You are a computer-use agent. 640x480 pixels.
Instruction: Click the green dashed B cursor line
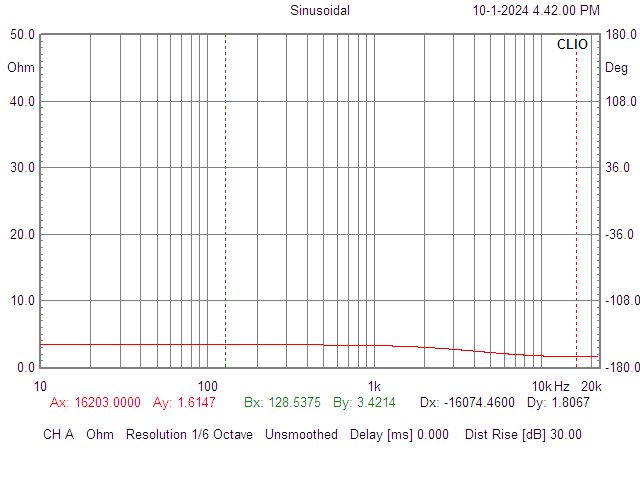225,200
